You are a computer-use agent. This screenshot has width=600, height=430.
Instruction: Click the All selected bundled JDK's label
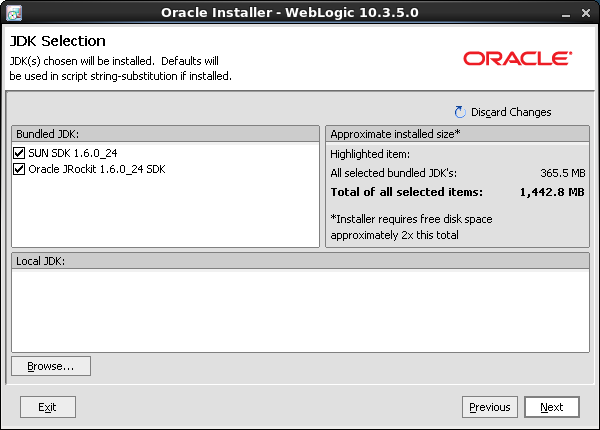(x=393, y=173)
